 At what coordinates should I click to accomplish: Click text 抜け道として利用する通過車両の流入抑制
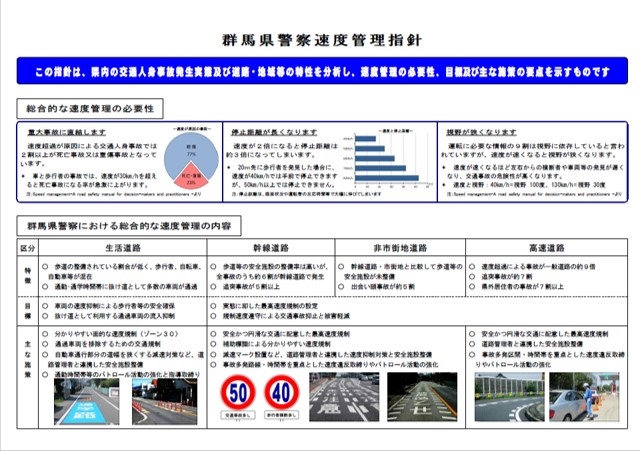point(115,316)
